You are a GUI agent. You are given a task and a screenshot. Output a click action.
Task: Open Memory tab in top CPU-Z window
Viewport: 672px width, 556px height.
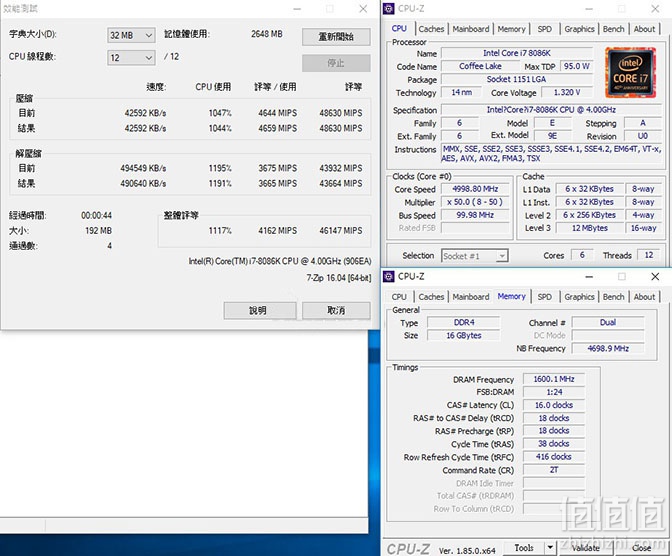(511, 29)
